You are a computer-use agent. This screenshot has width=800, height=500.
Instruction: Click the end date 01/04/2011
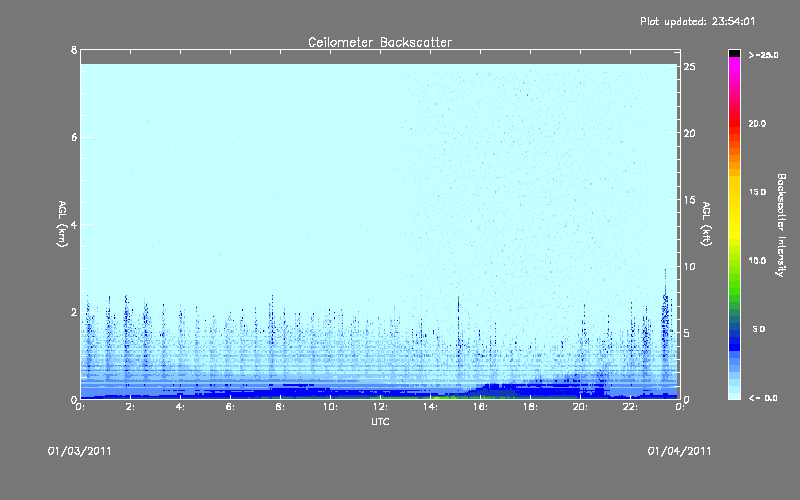point(679,451)
